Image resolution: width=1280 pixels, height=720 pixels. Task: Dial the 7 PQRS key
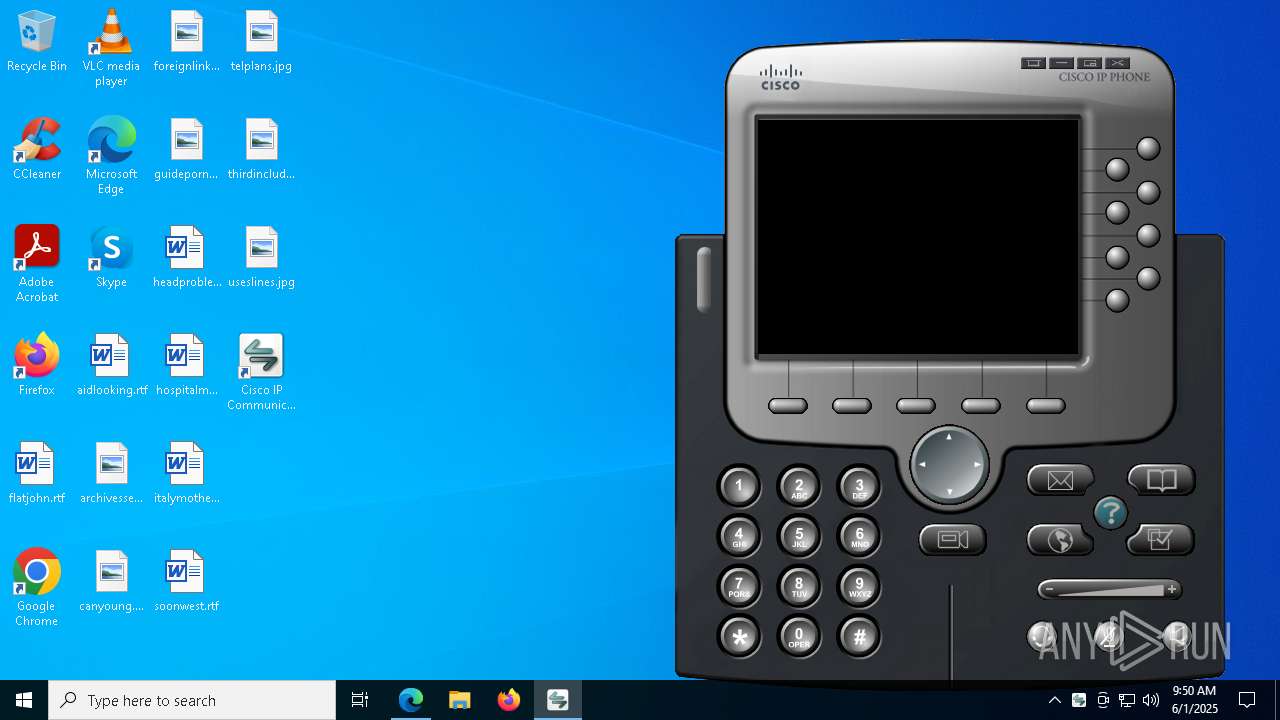pyautogui.click(x=739, y=587)
